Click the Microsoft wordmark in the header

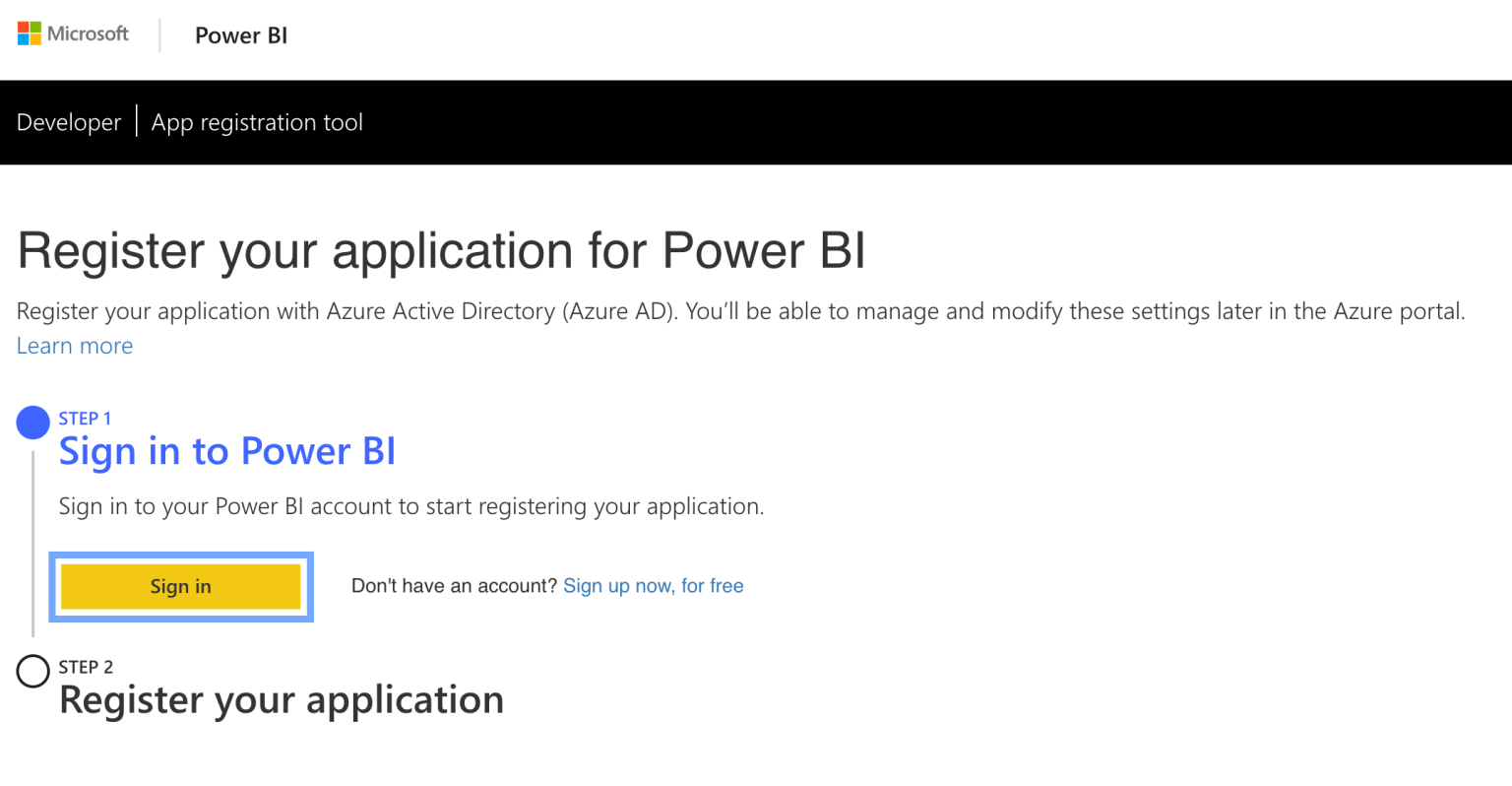point(88,33)
